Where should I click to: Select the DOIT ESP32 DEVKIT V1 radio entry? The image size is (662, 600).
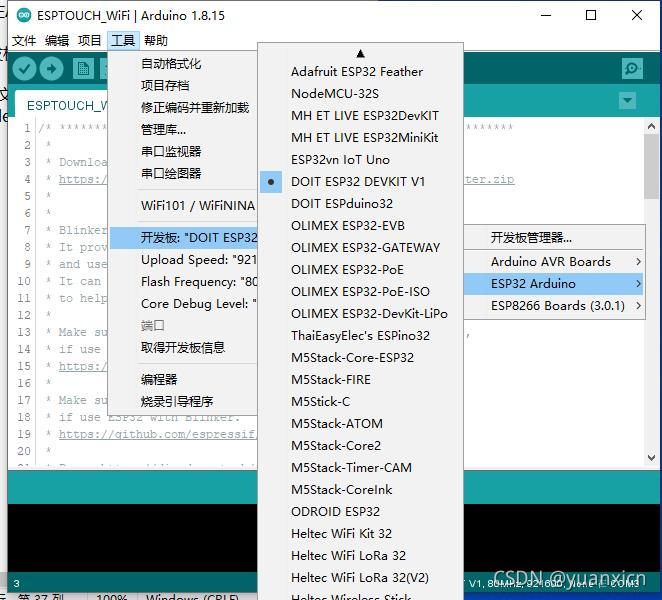360,182
